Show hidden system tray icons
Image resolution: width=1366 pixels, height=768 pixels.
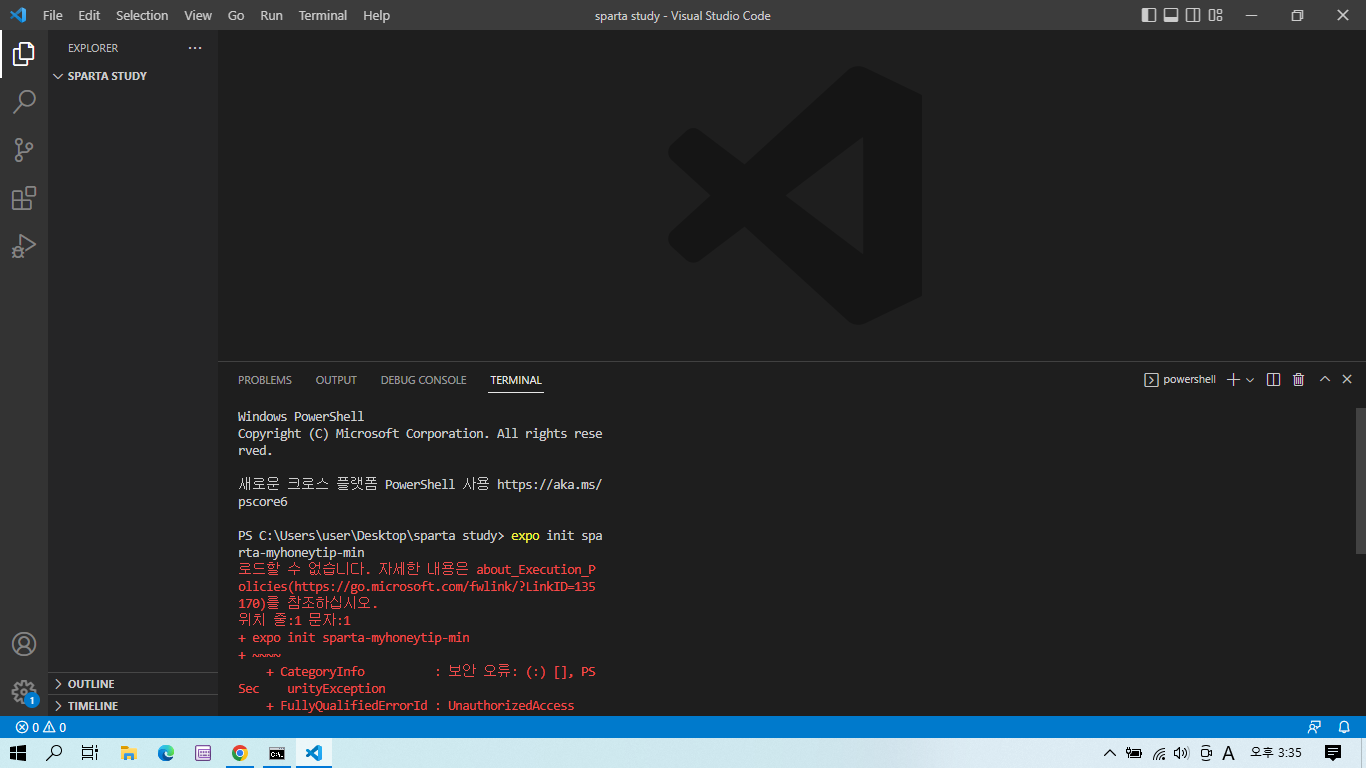point(1109,753)
